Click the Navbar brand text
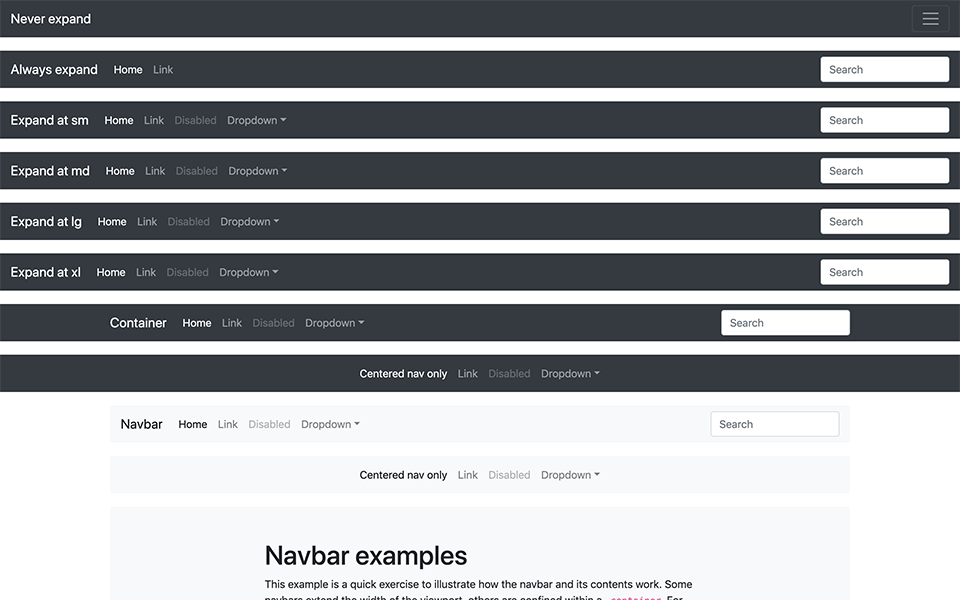 tap(141, 424)
